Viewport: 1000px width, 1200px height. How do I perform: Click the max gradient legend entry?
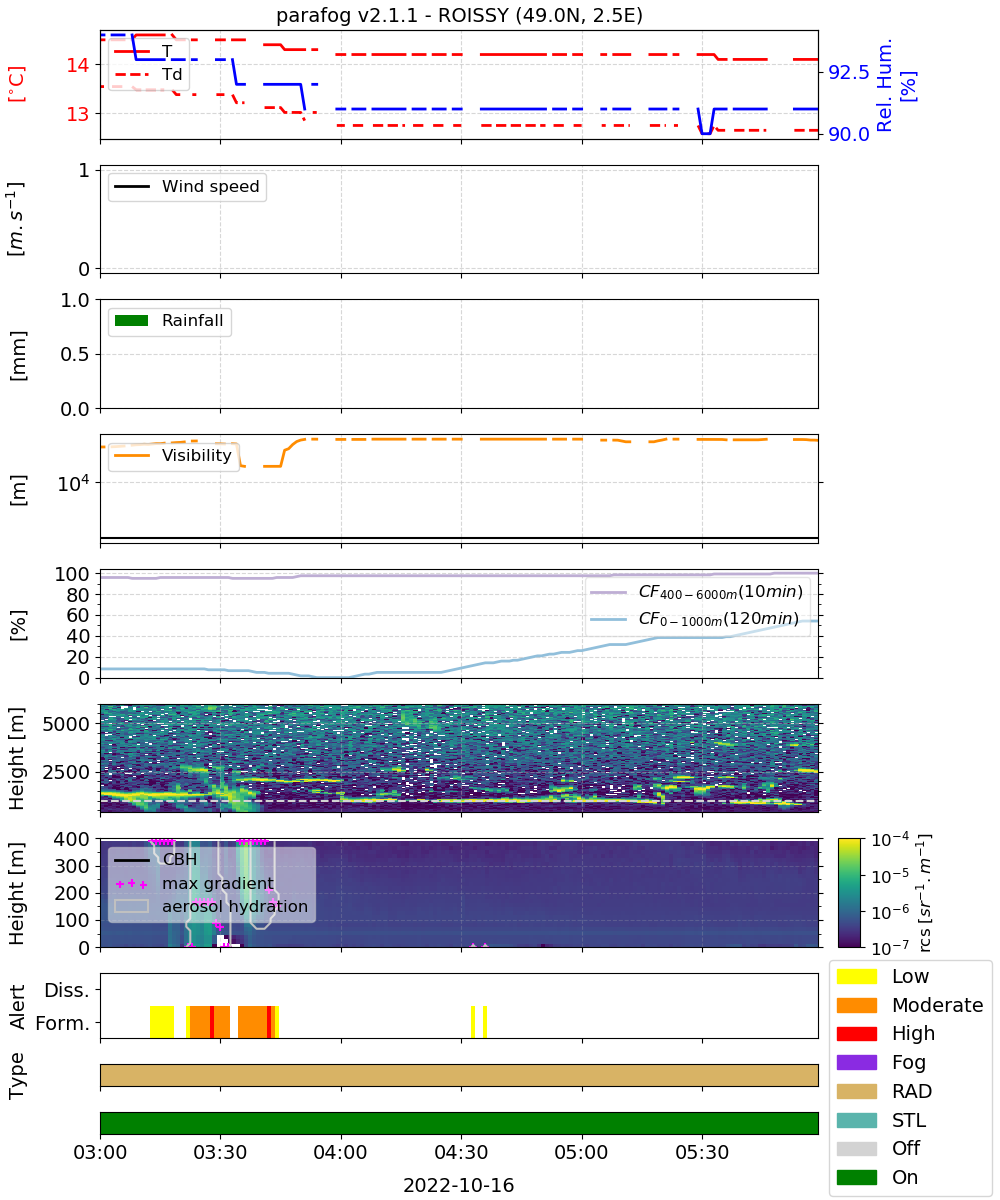point(194,882)
